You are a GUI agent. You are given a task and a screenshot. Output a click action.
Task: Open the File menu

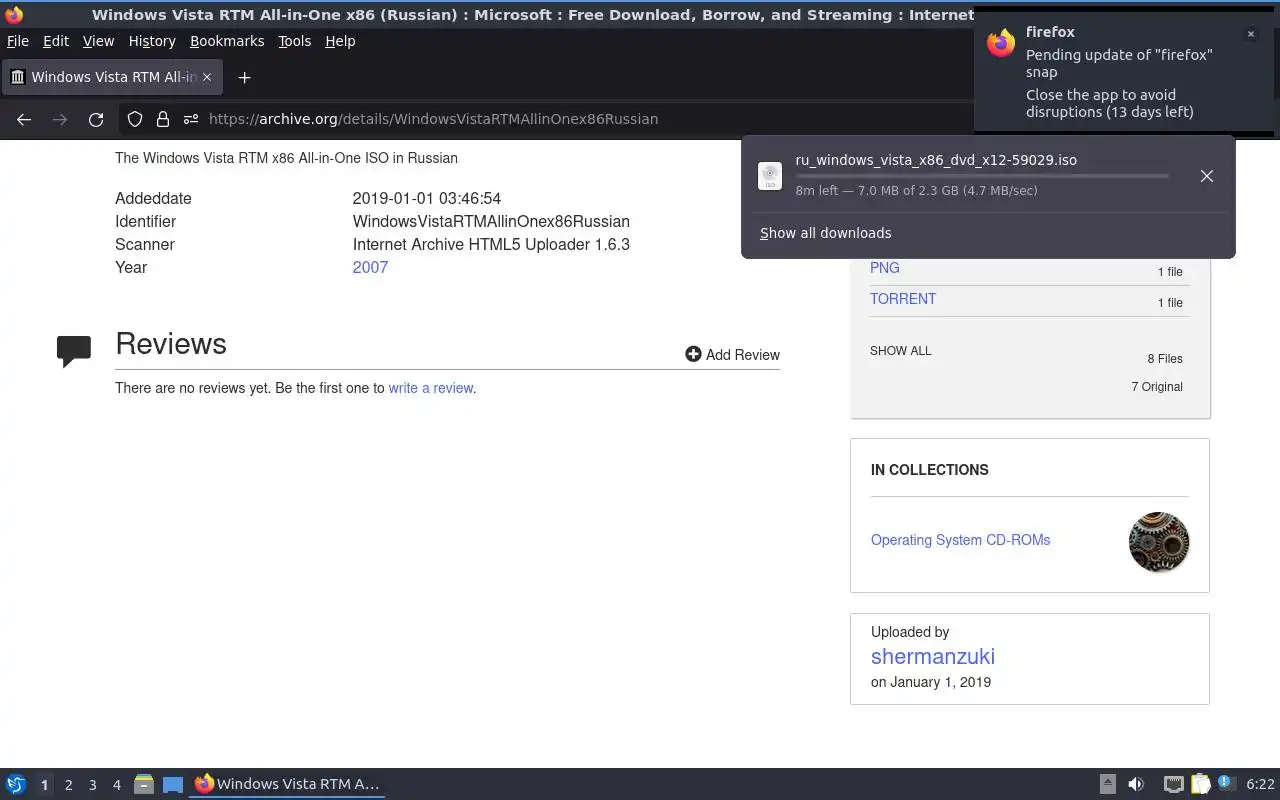point(18,41)
